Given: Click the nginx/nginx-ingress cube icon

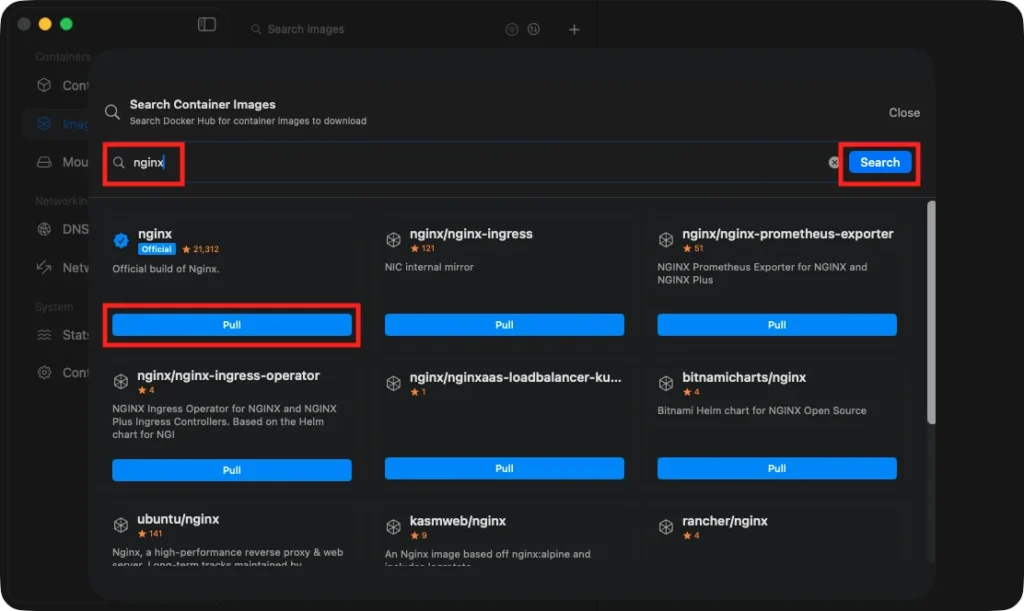Looking at the screenshot, I should [393, 240].
